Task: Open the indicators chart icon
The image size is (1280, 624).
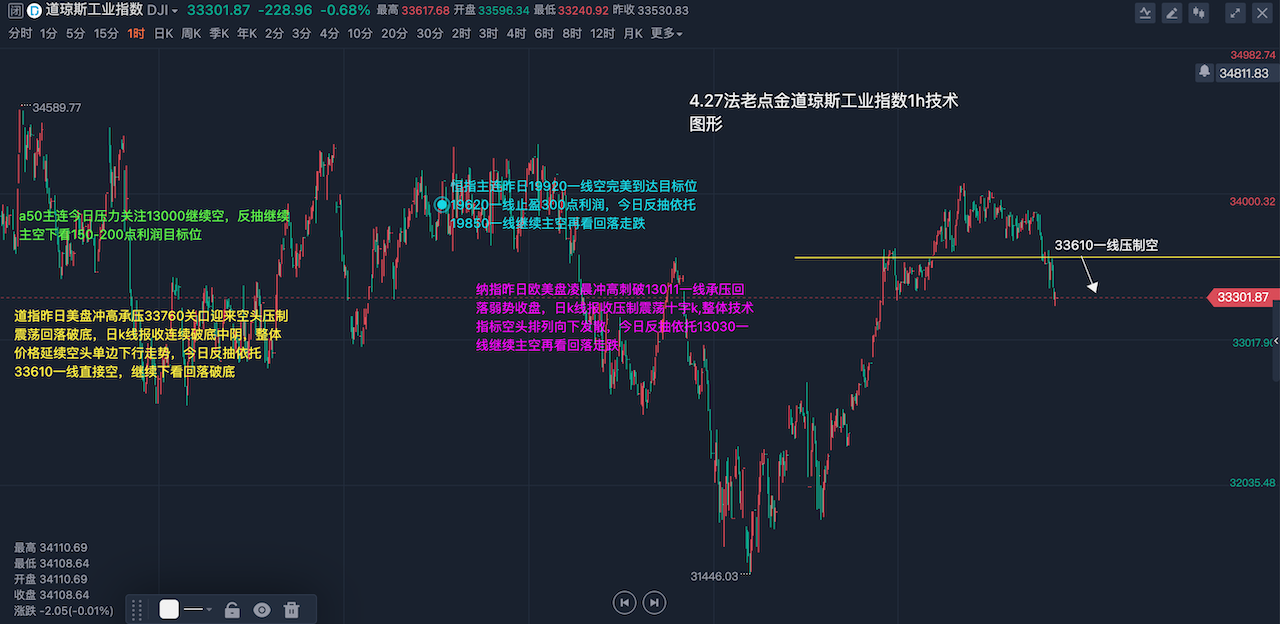Action: [1146, 13]
